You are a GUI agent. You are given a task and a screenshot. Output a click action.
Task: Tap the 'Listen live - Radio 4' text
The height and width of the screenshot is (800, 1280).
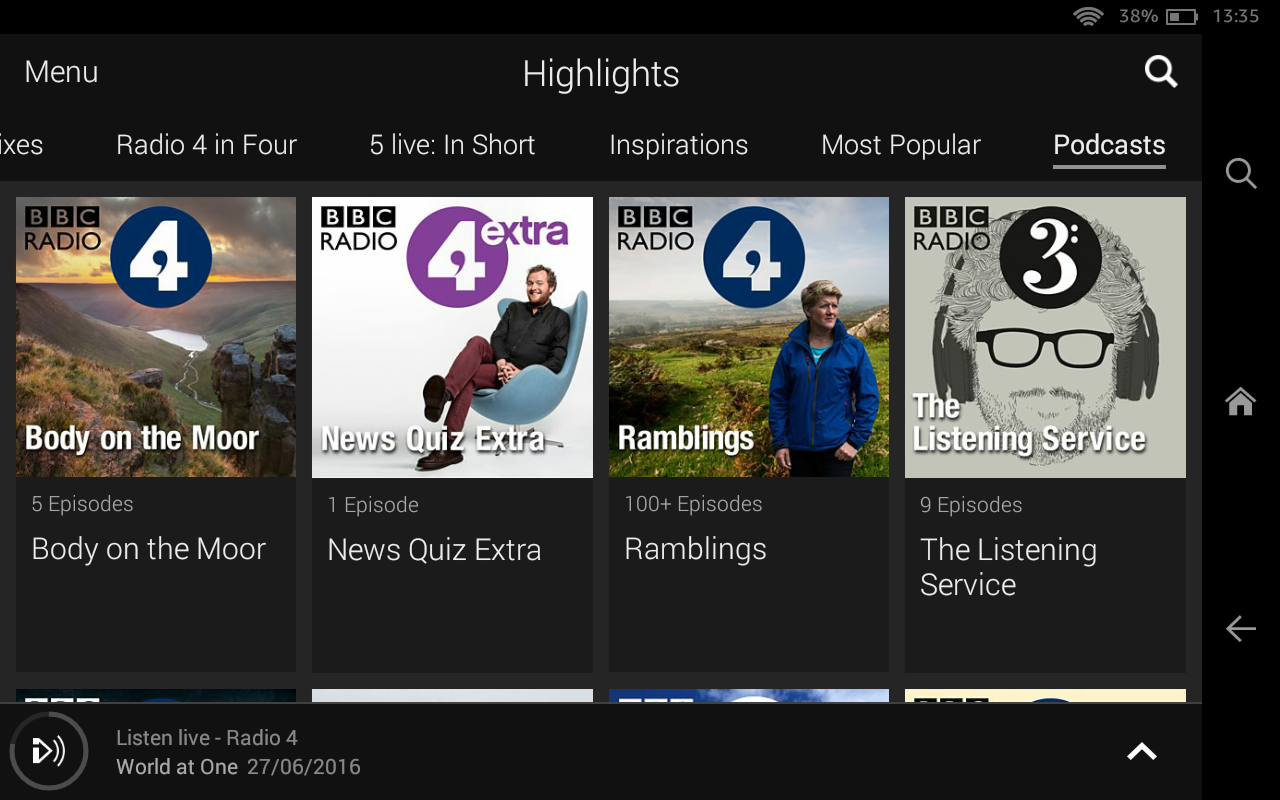tap(207, 738)
